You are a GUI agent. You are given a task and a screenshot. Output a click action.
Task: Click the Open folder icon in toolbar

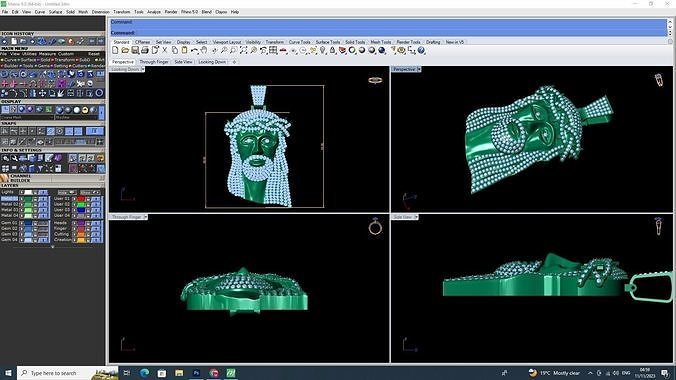(x=125, y=50)
